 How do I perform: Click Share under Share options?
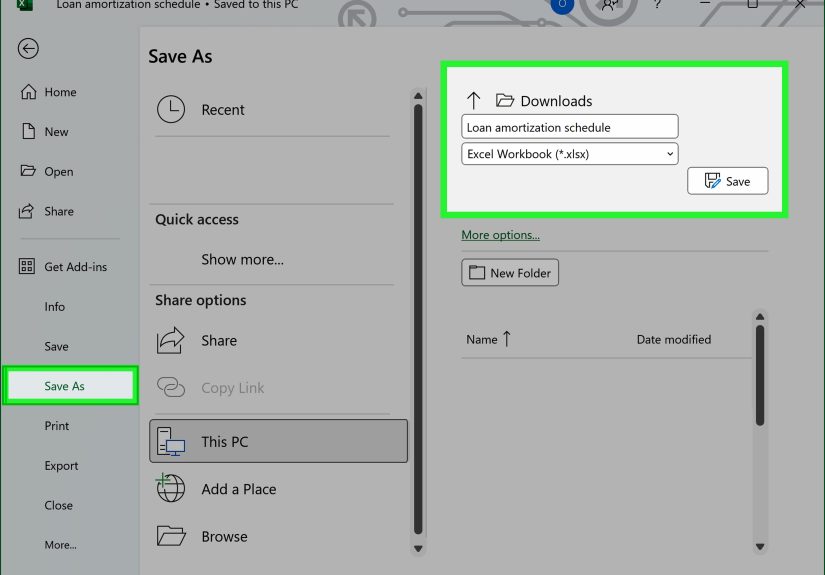pyautogui.click(x=219, y=340)
